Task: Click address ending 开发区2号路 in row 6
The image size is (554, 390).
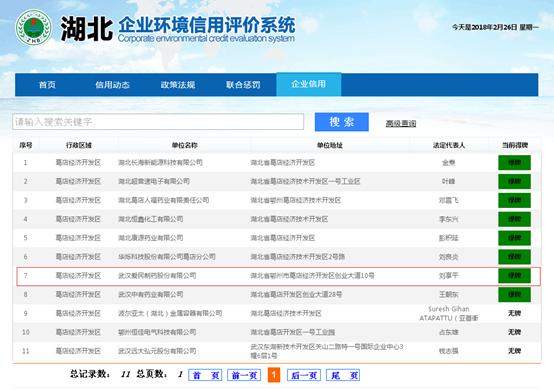Action: [297, 257]
